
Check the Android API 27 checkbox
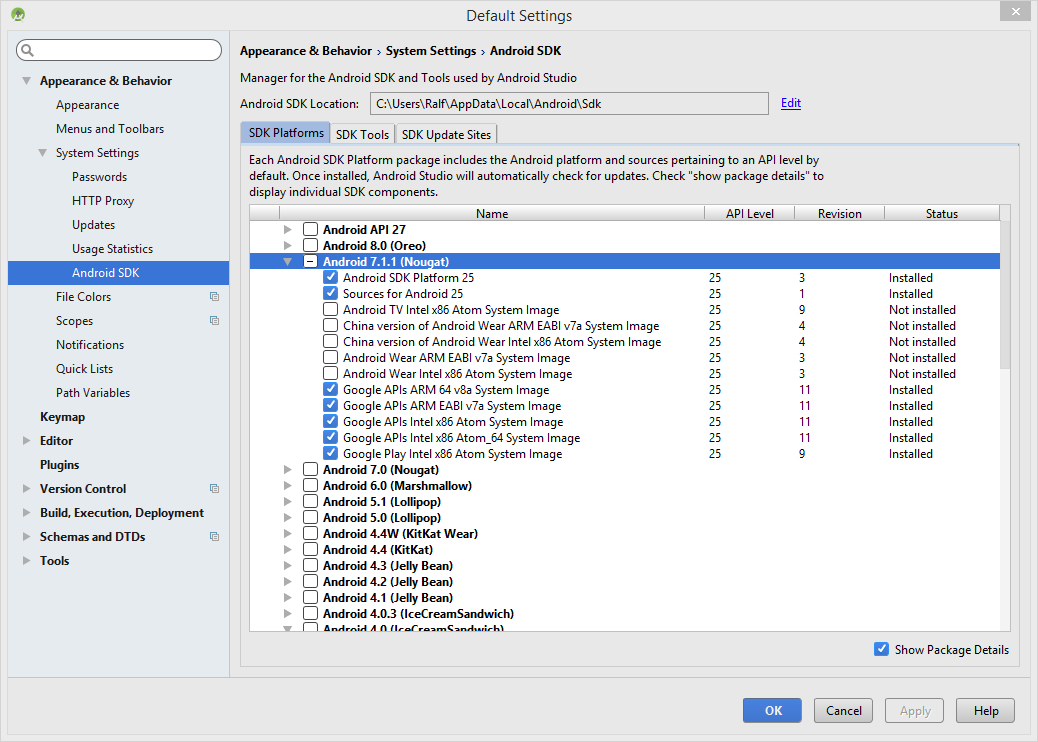[x=310, y=230]
